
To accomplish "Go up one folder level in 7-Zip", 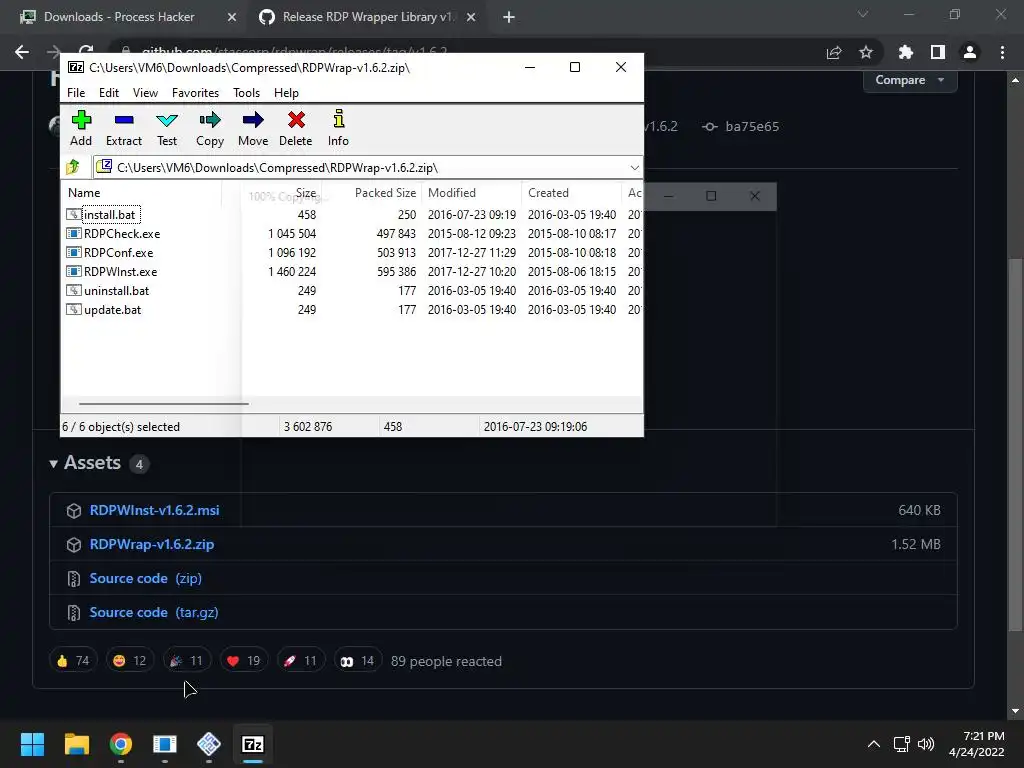I will point(73,168).
